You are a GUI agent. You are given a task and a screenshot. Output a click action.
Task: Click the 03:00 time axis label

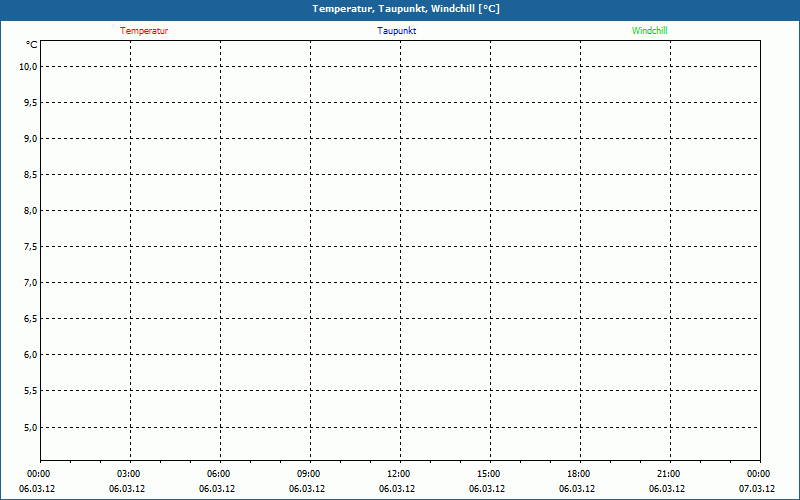coord(129,474)
